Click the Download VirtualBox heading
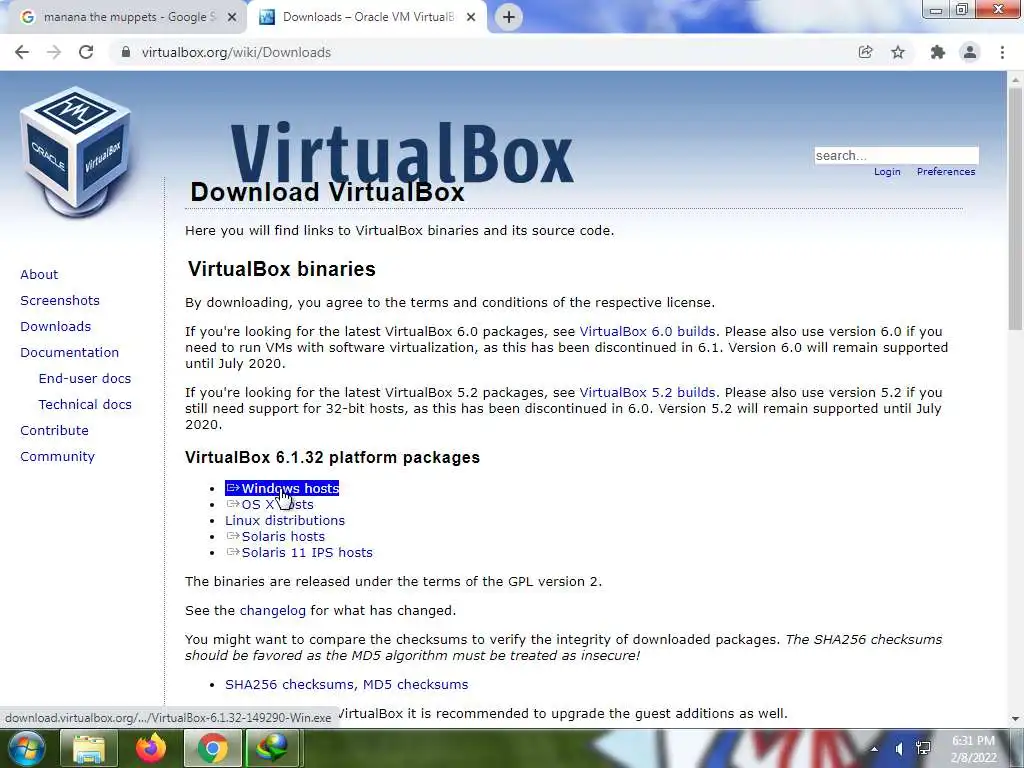 pyautogui.click(x=327, y=192)
